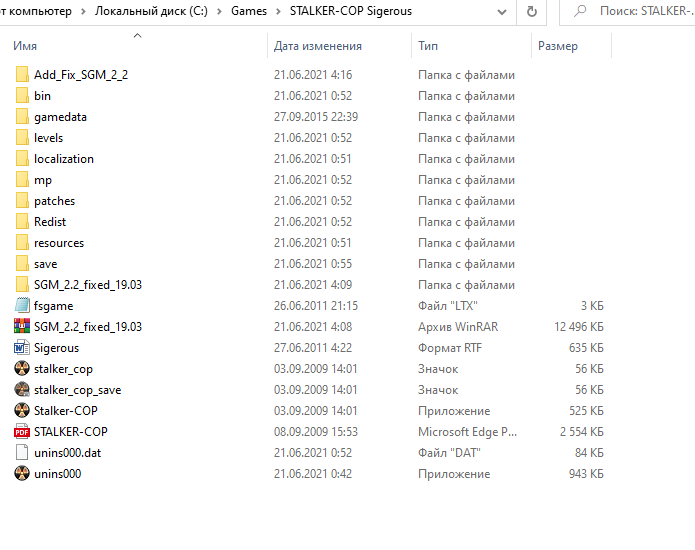Select the file name Sigerous
This screenshot has width=695, height=550.
(56, 348)
